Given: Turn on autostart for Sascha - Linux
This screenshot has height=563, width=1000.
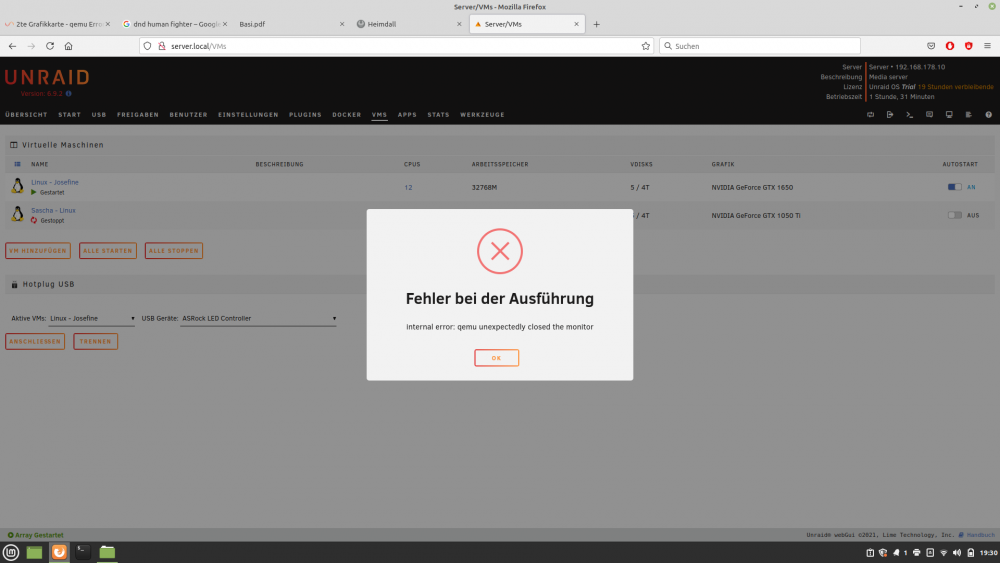Looking at the screenshot, I should tap(954, 215).
